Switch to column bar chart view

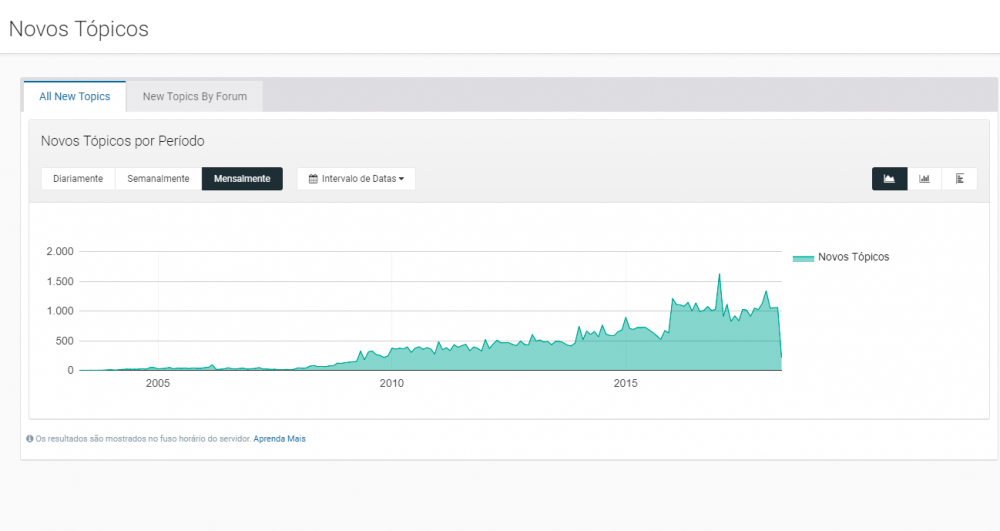tap(924, 179)
